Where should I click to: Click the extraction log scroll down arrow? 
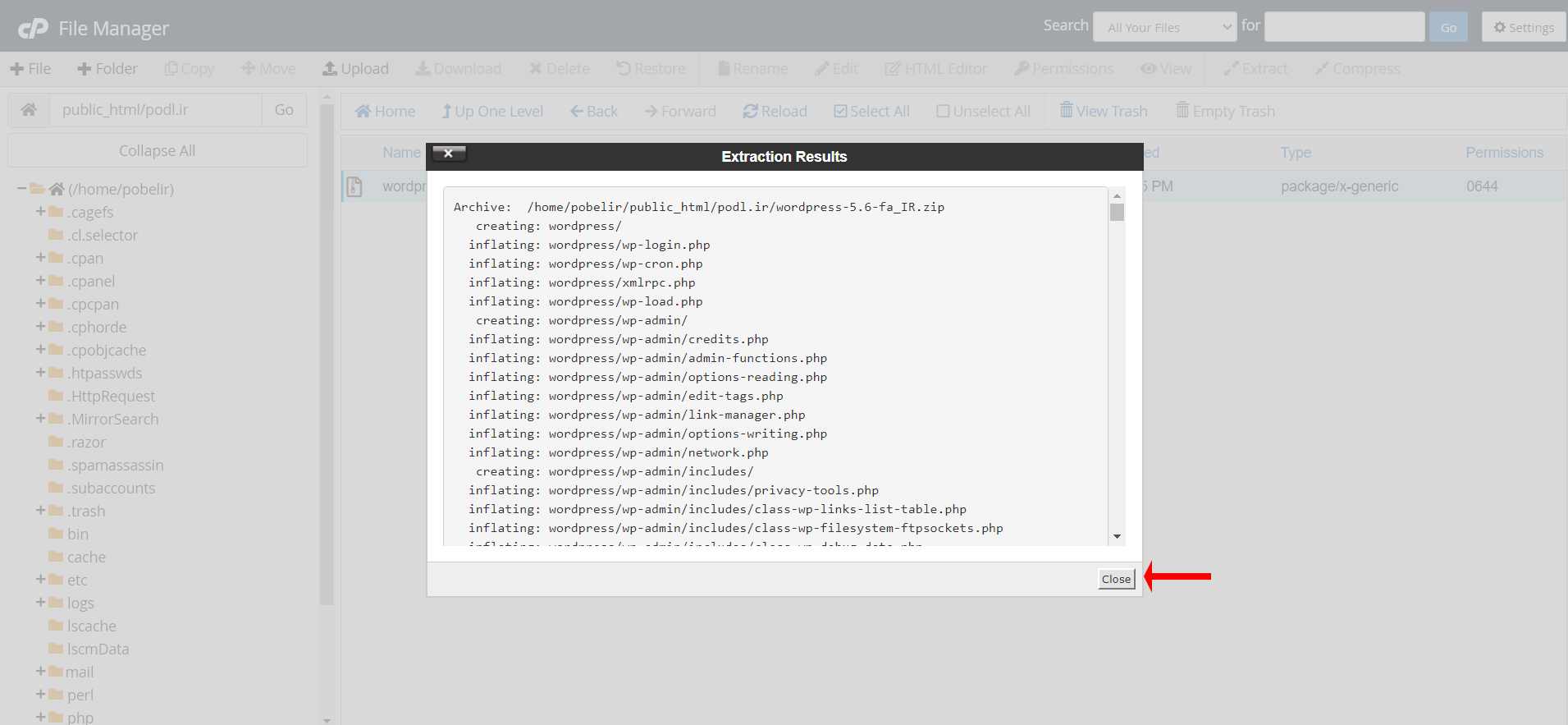point(1117,537)
